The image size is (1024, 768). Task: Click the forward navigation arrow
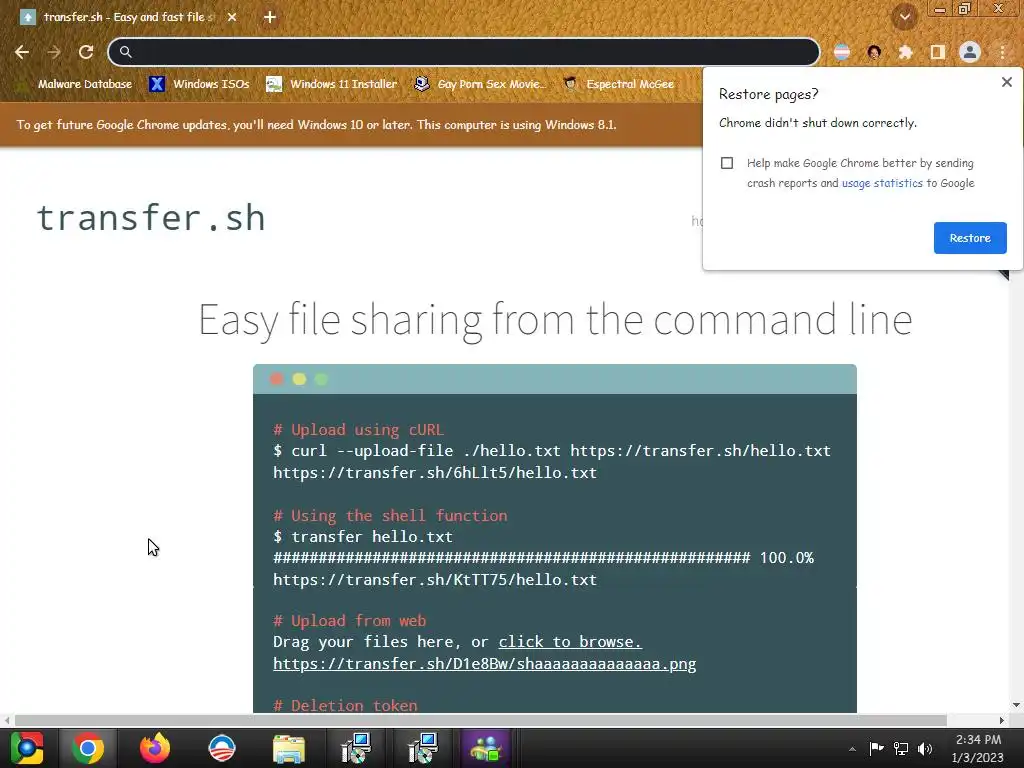(54, 52)
